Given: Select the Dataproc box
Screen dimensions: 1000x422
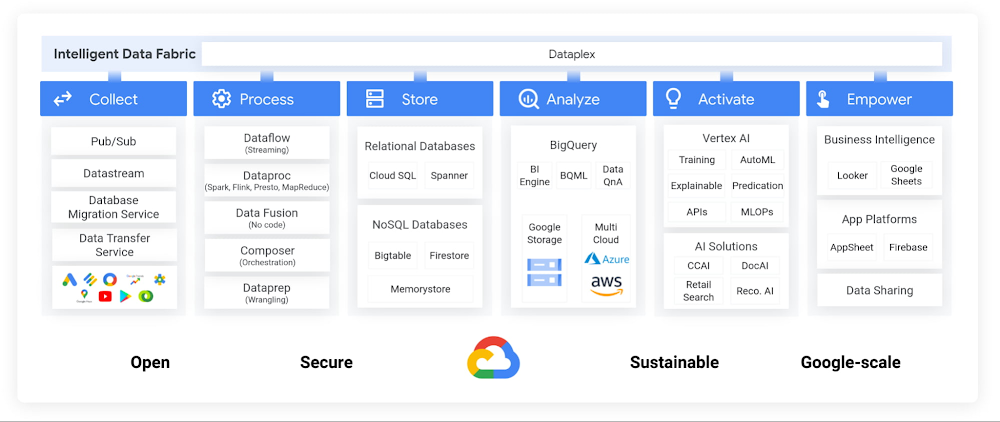Looking at the screenshot, I should pos(267,180).
